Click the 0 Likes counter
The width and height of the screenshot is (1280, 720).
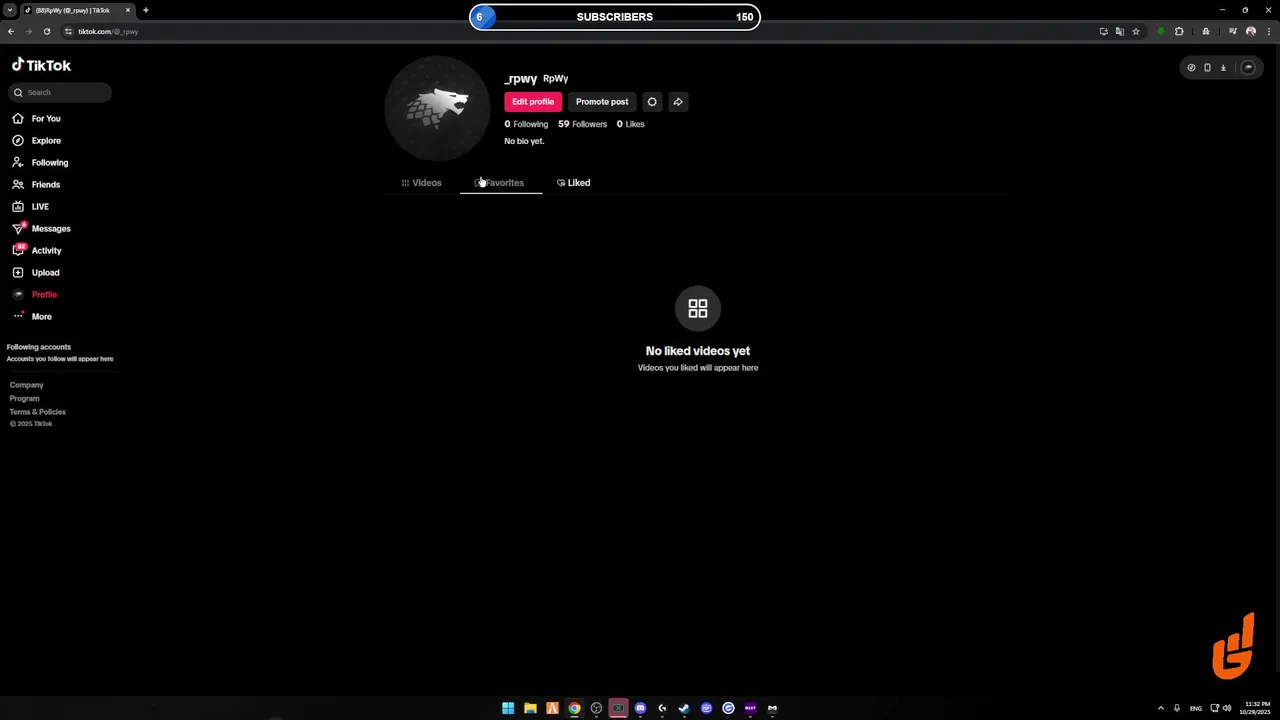click(x=630, y=124)
